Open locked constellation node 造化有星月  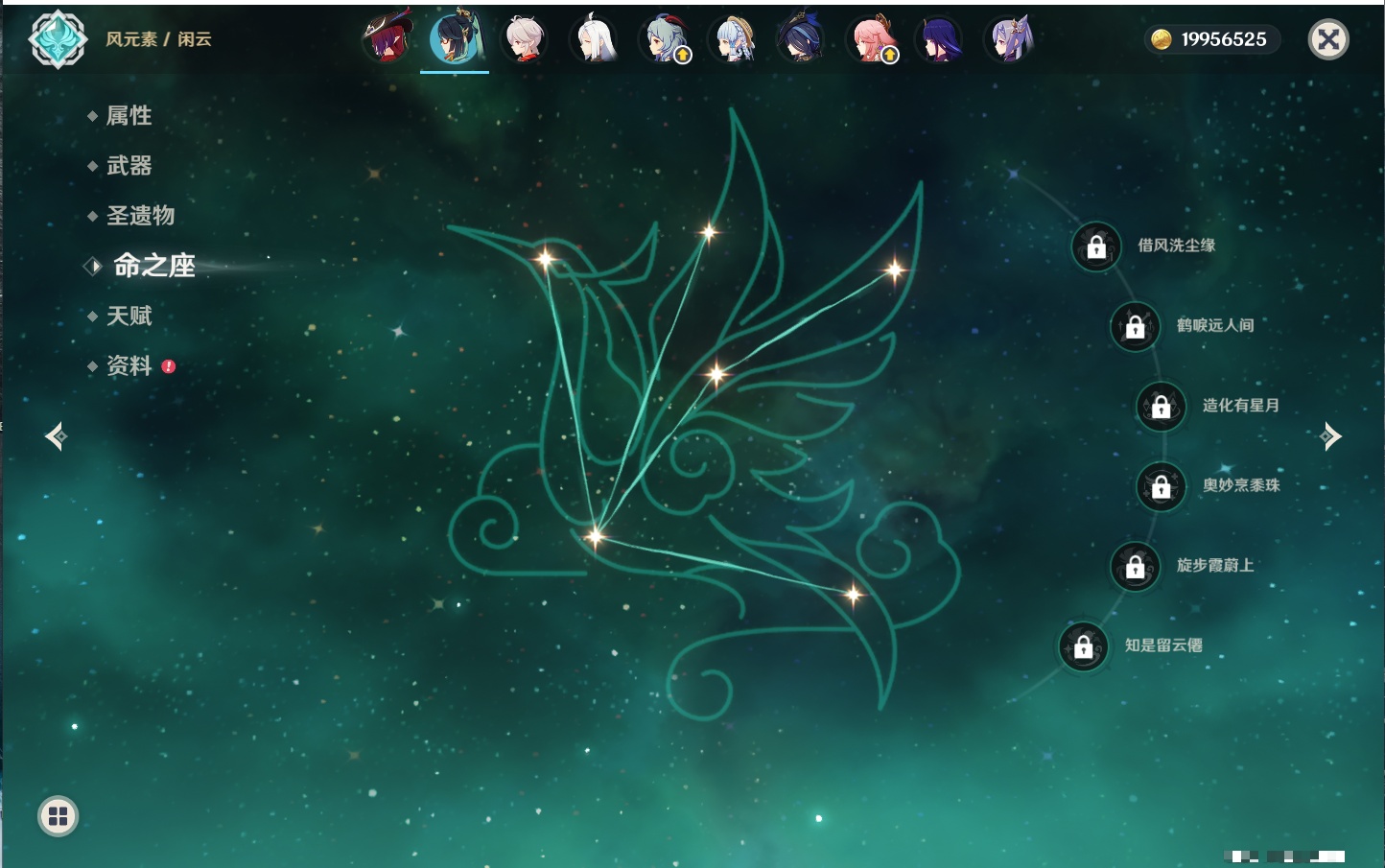pos(1162,407)
